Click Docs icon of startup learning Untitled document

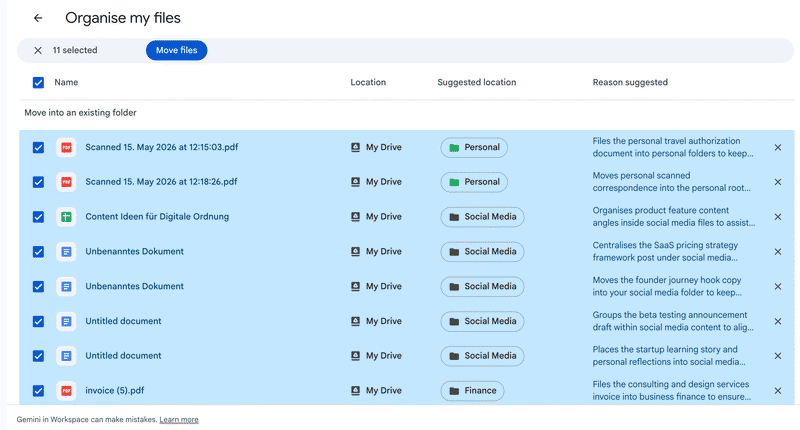66,356
